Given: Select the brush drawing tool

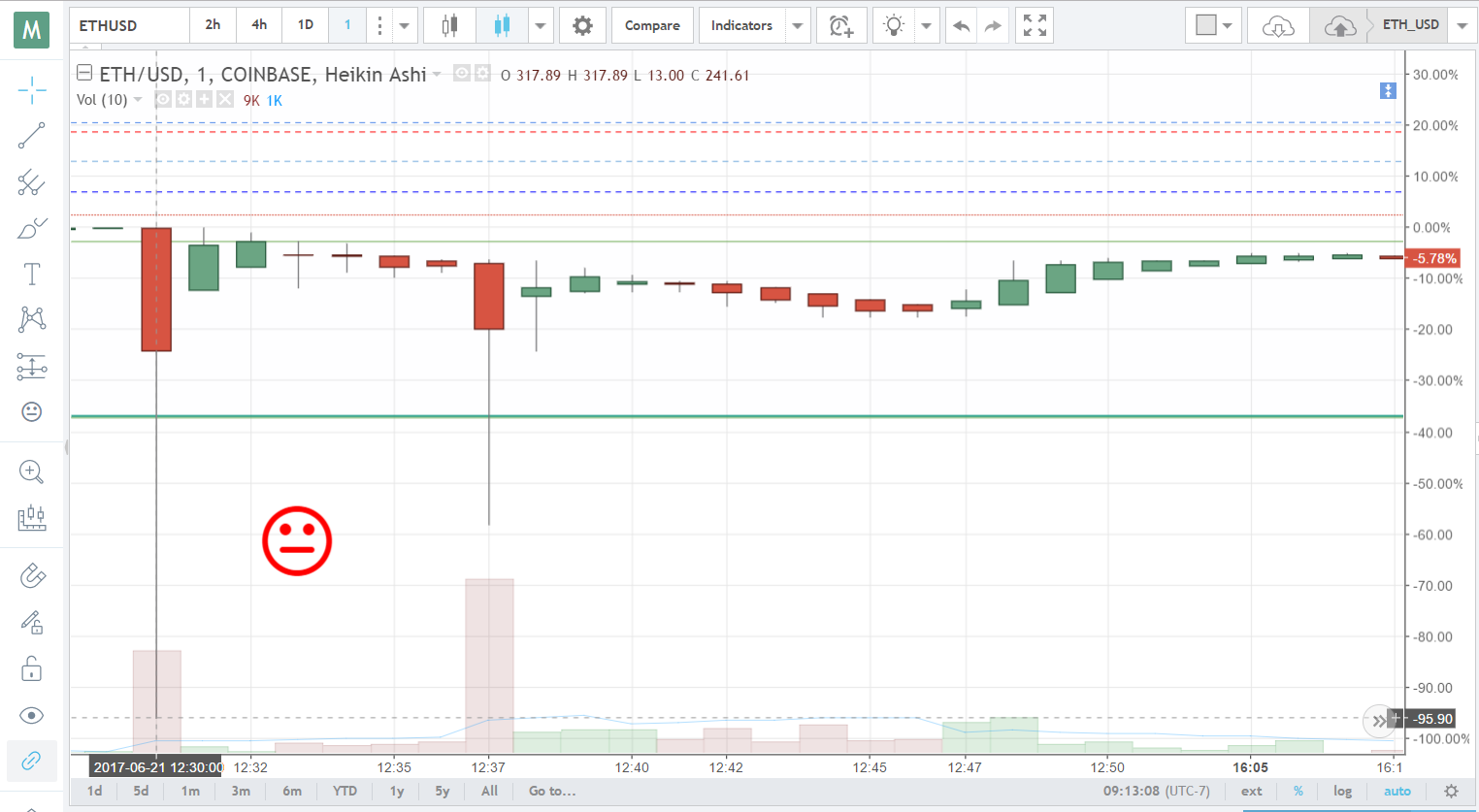Looking at the screenshot, I should click(x=32, y=229).
